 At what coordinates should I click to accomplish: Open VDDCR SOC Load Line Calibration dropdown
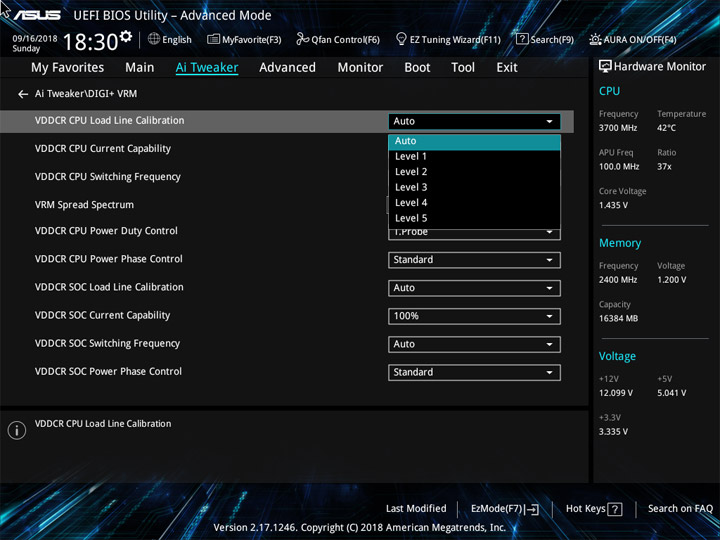click(474, 288)
